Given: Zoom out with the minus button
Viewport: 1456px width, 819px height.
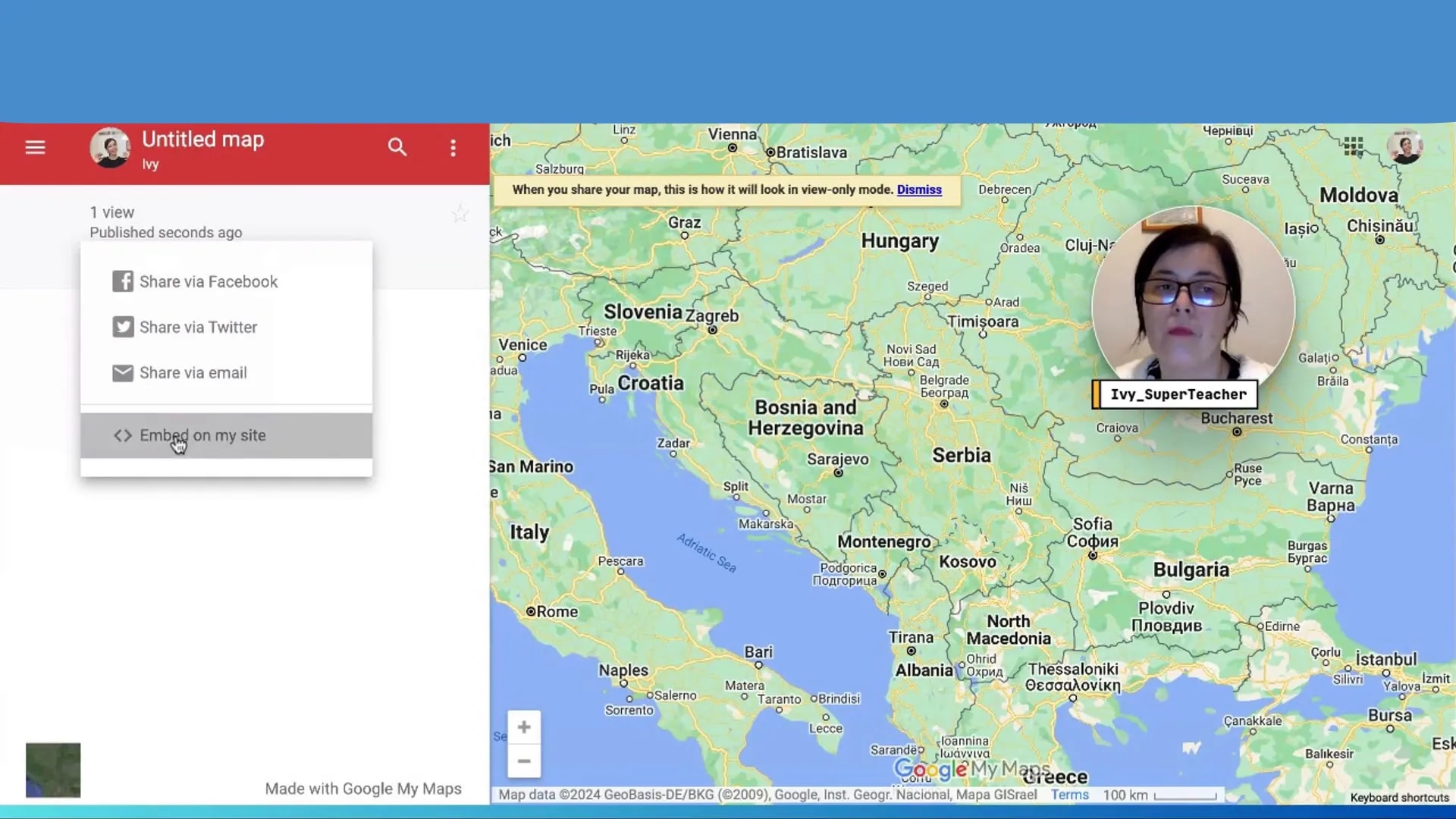Looking at the screenshot, I should click(x=524, y=761).
